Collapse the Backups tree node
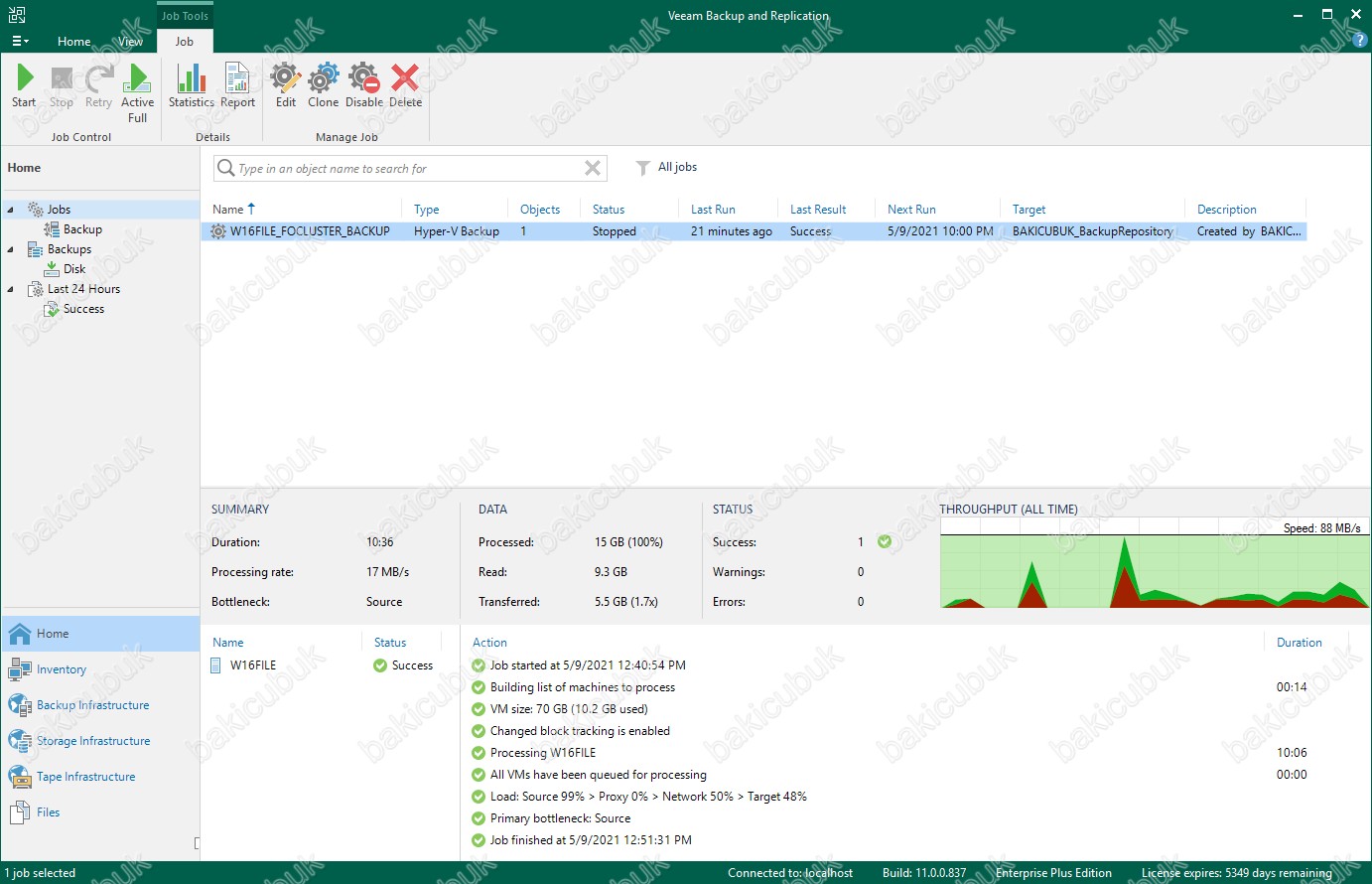 point(11,249)
